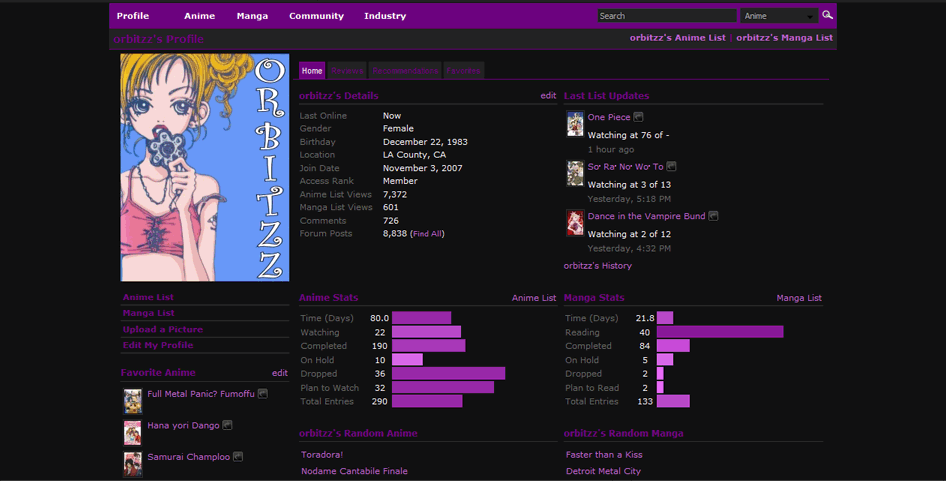
Task: Click Manga List link beside Manga Stats
Action: tap(799, 298)
